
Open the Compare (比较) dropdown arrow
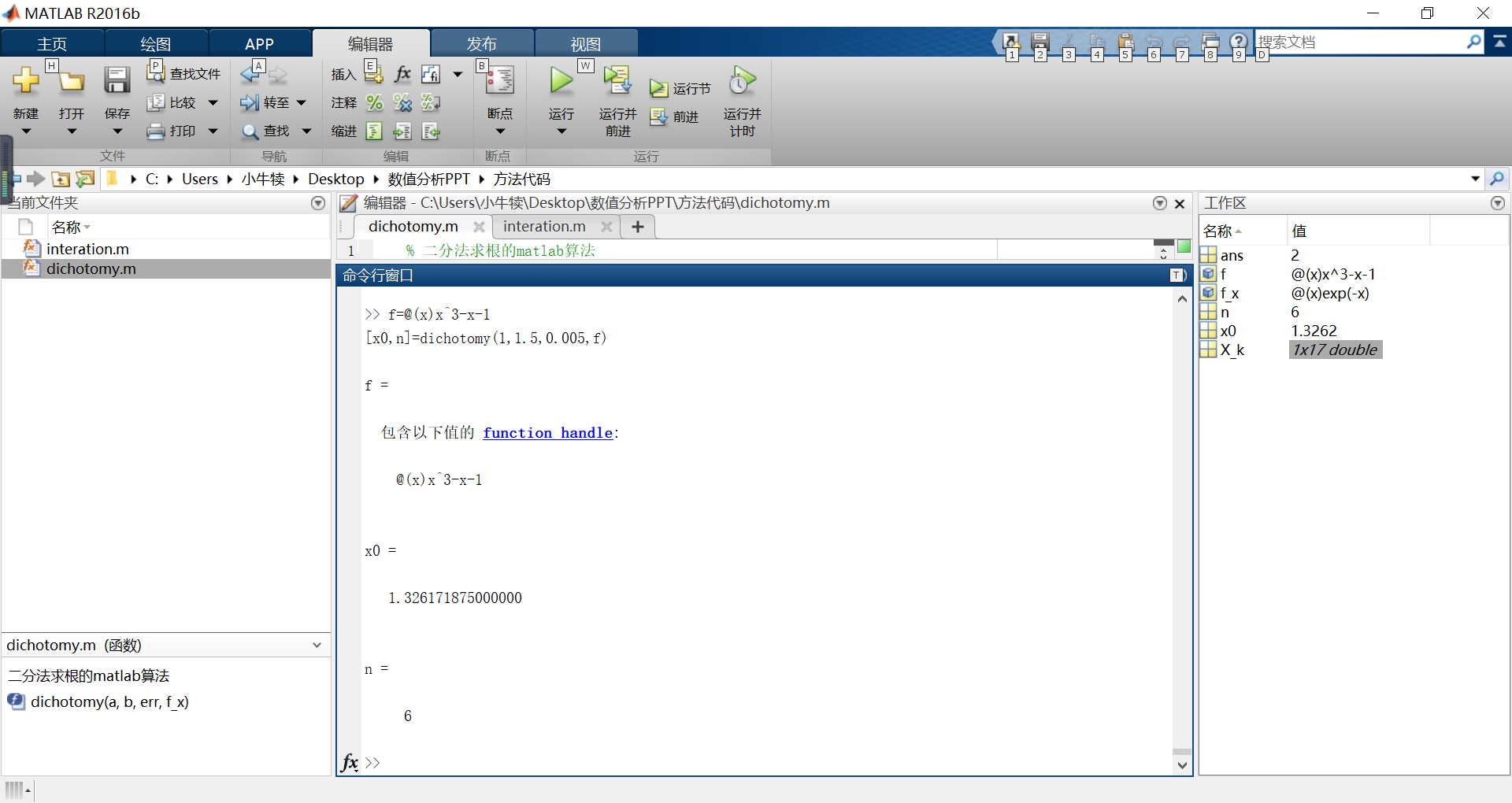(x=213, y=102)
